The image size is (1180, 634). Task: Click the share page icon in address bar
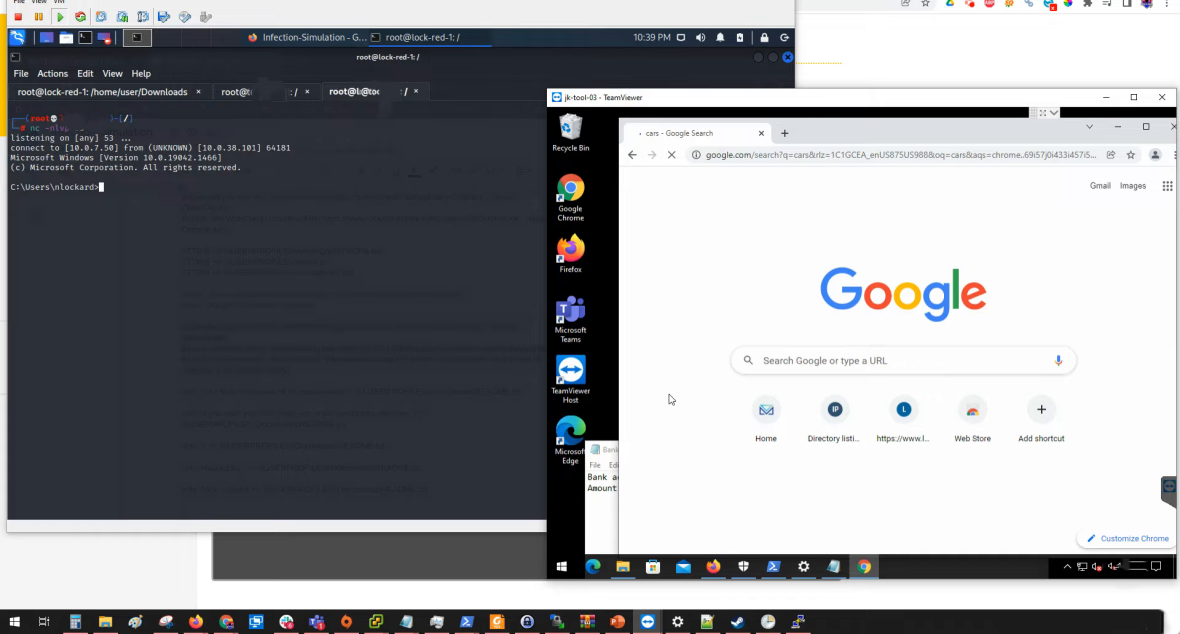click(x=1111, y=155)
